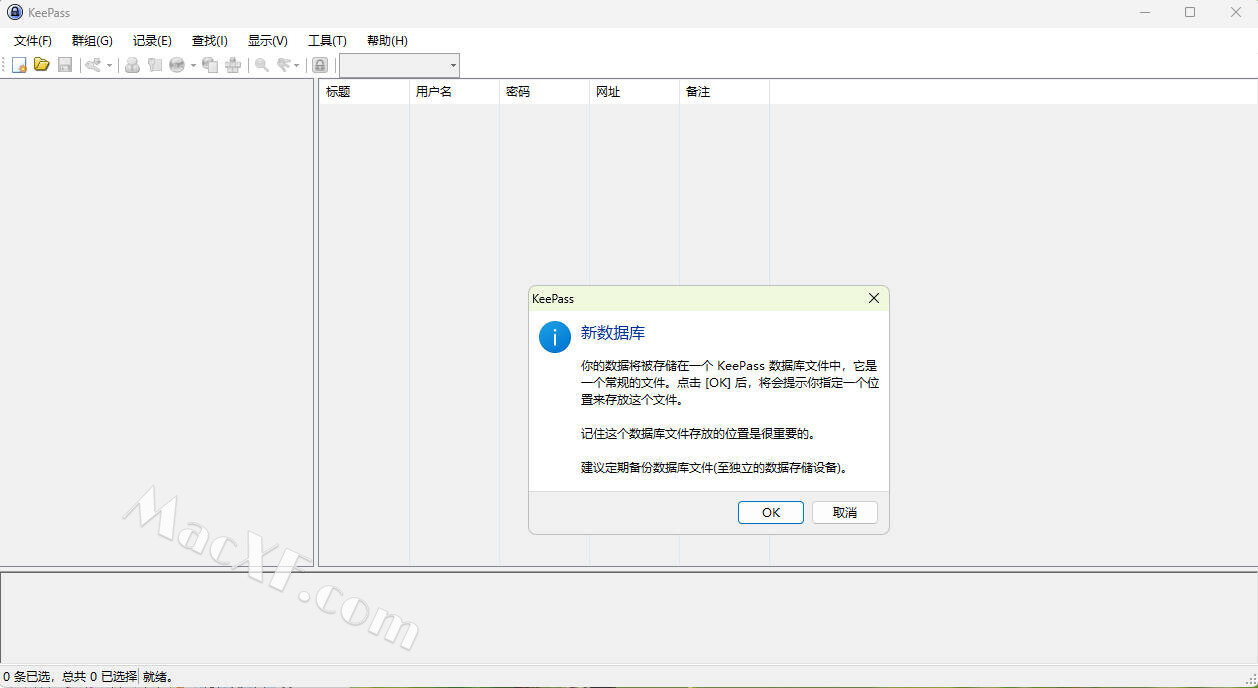The width and height of the screenshot is (1258, 688).
Task: Click the 密码 column header
Action: click(x=544, y=91)
